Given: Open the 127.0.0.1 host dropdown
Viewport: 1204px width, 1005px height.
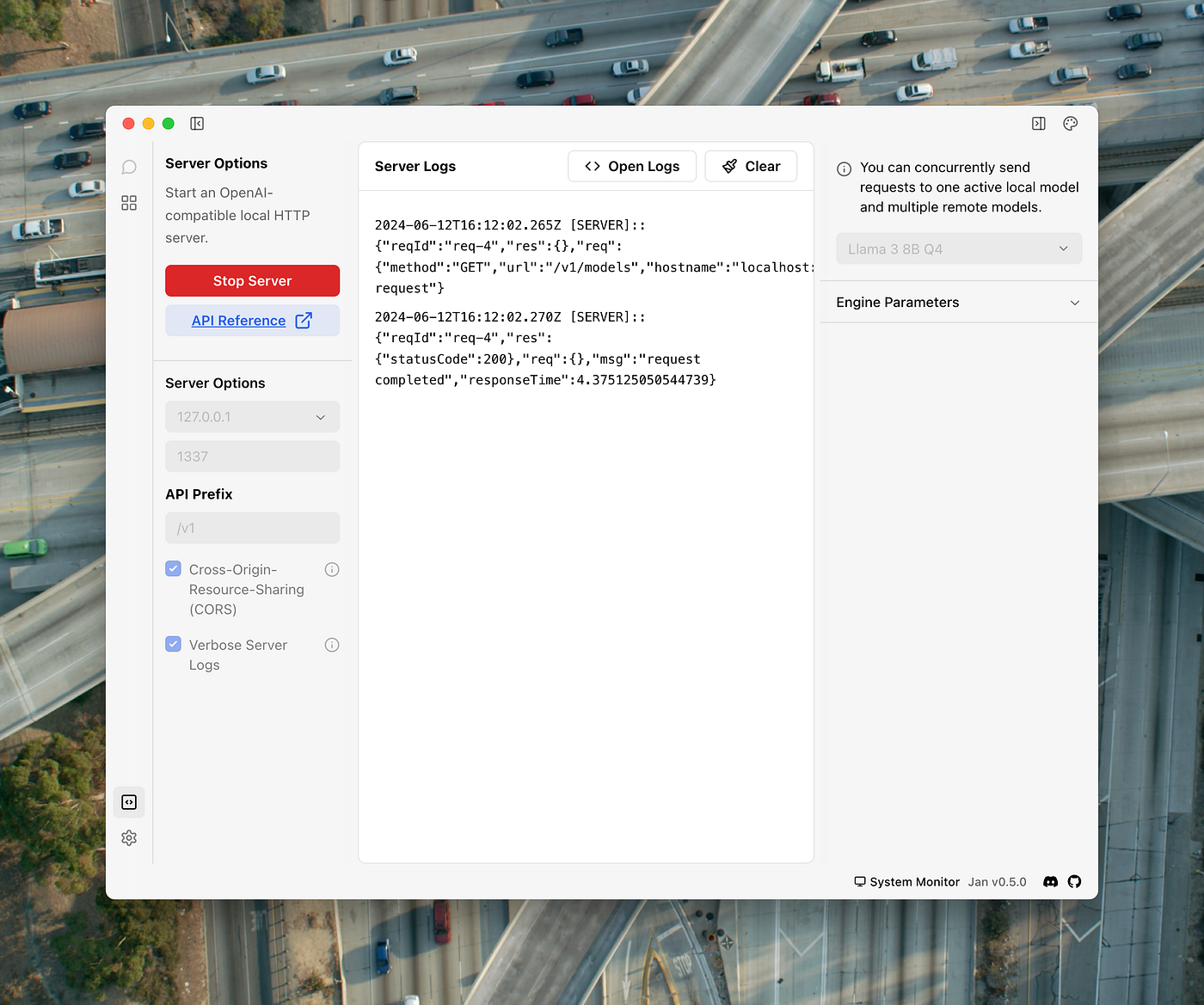Looking at the screenshot, I should [253, 417].
